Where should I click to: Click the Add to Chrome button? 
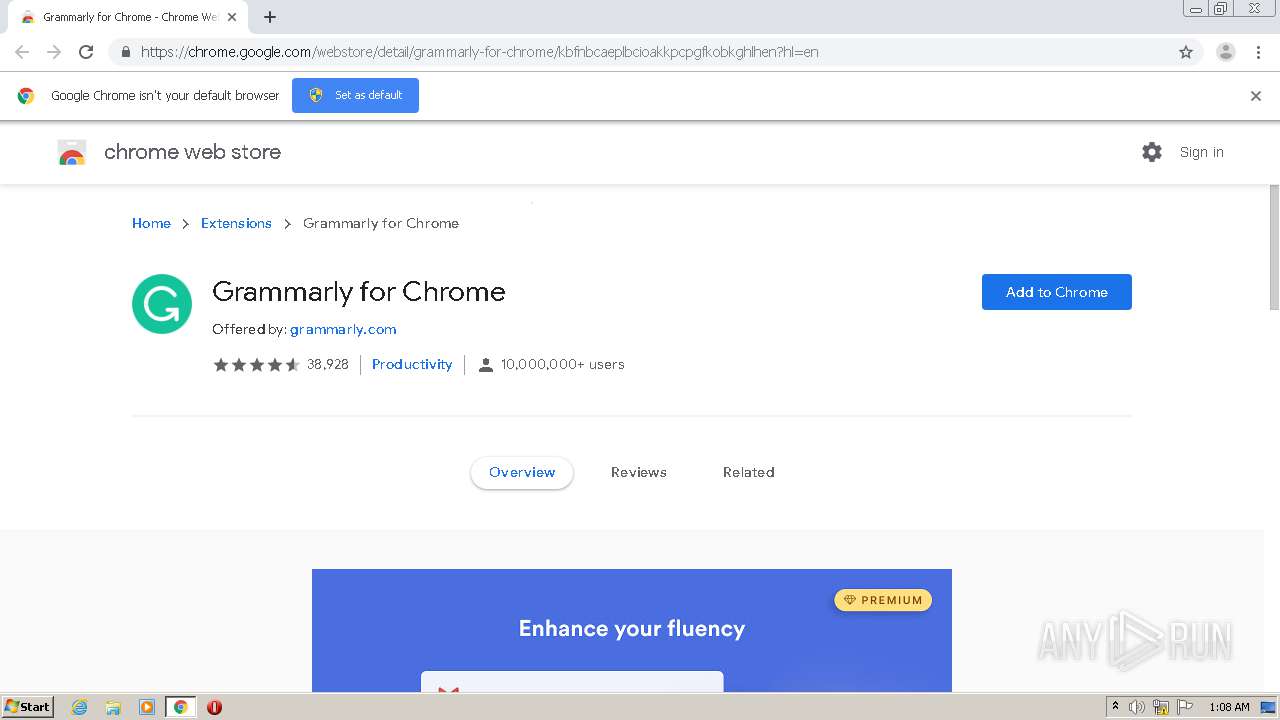tap(1056, 292)
